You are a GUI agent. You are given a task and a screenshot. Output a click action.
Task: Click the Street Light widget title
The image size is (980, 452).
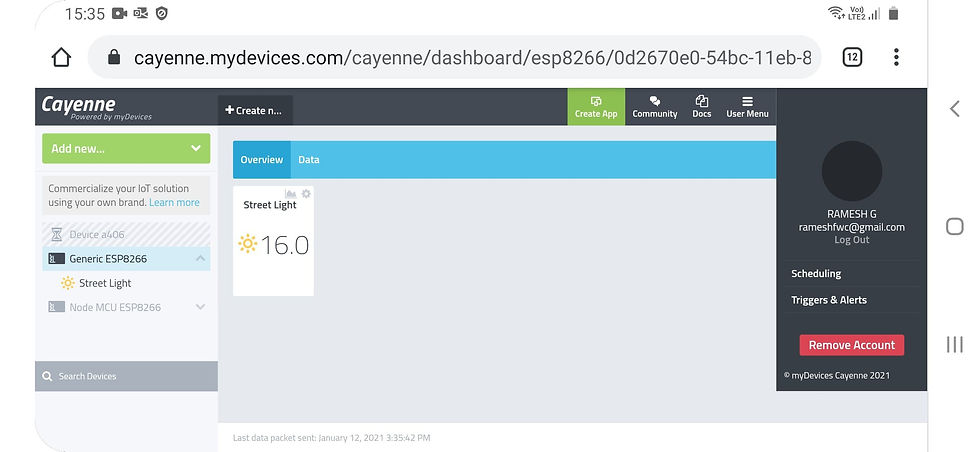[270, 205]
